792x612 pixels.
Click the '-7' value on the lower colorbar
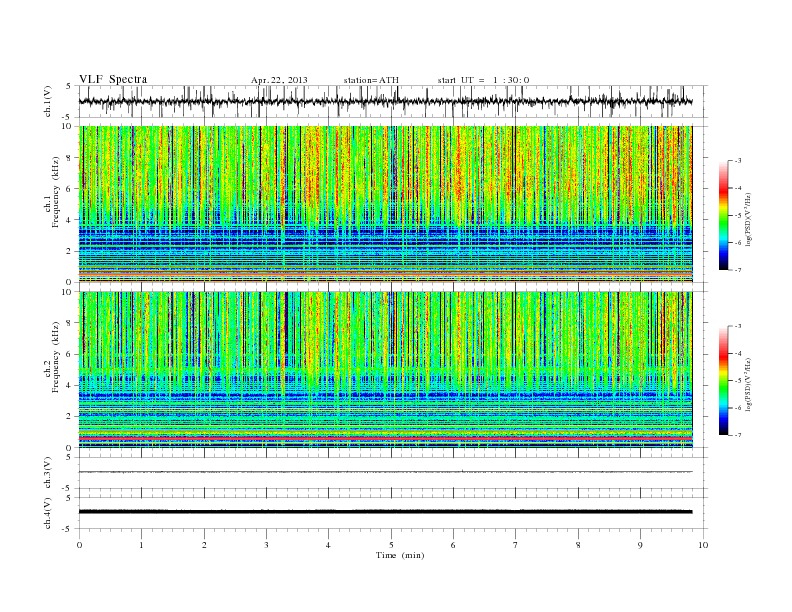[737, 435]
